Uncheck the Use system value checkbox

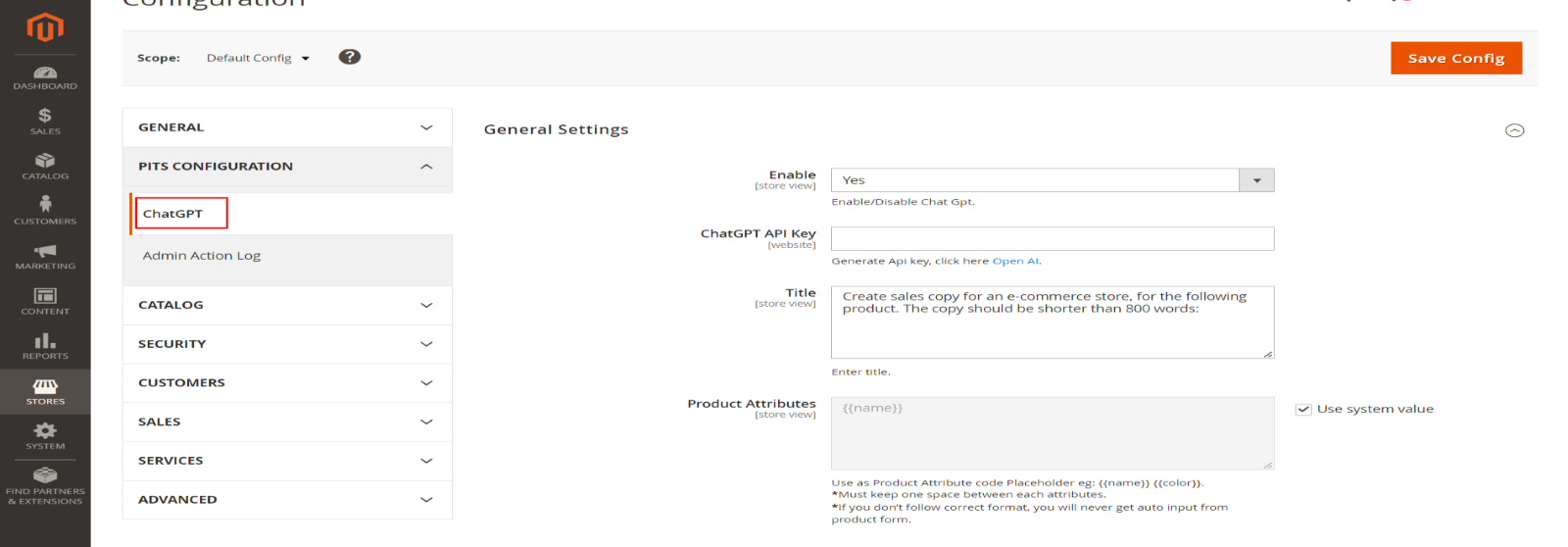click(1303, 410)
